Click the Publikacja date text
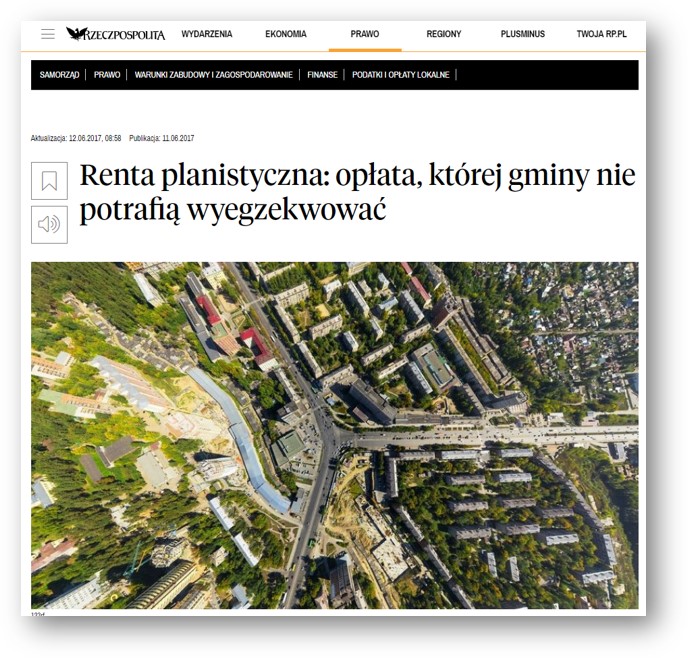Image resolution: width=688 pixels, height=658 pixels. click(x=161, y=138)
